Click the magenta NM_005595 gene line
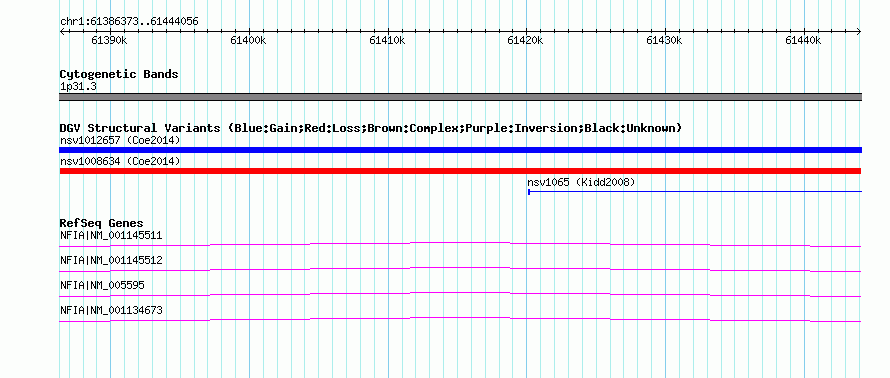 (460, 293)
